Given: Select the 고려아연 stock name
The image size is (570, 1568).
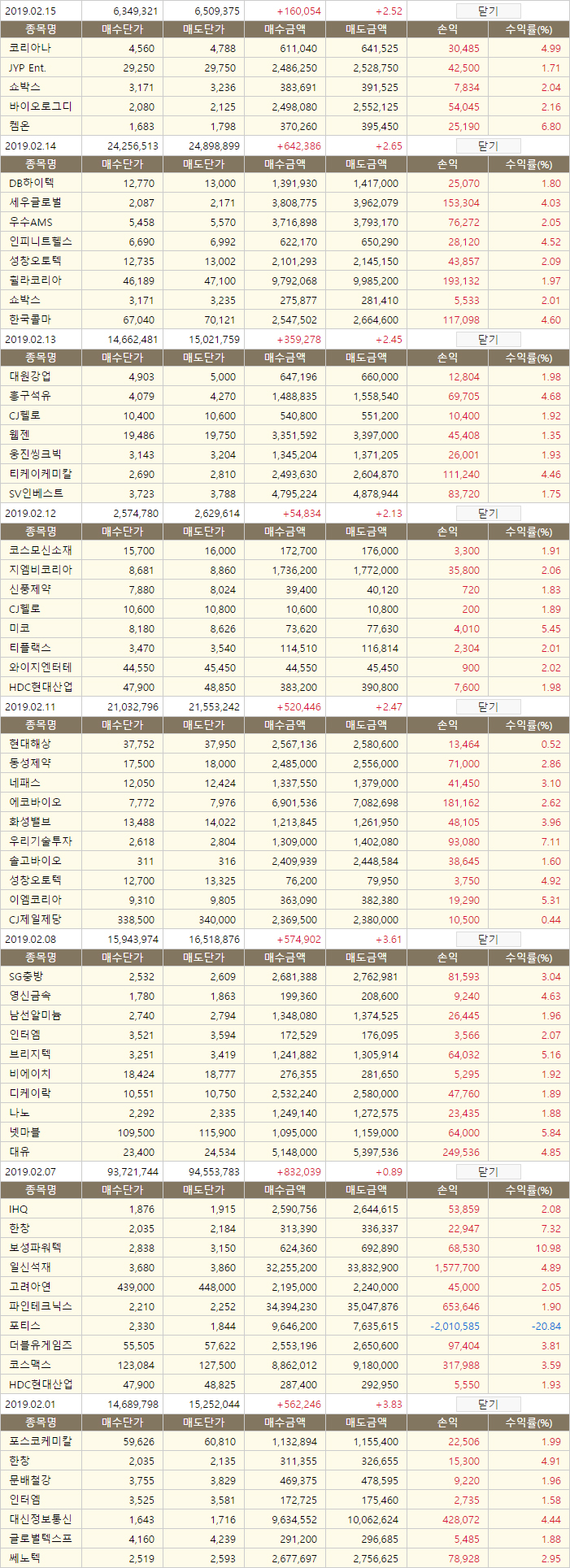Looking at the screenshot, I should [x=30, y=1287].
